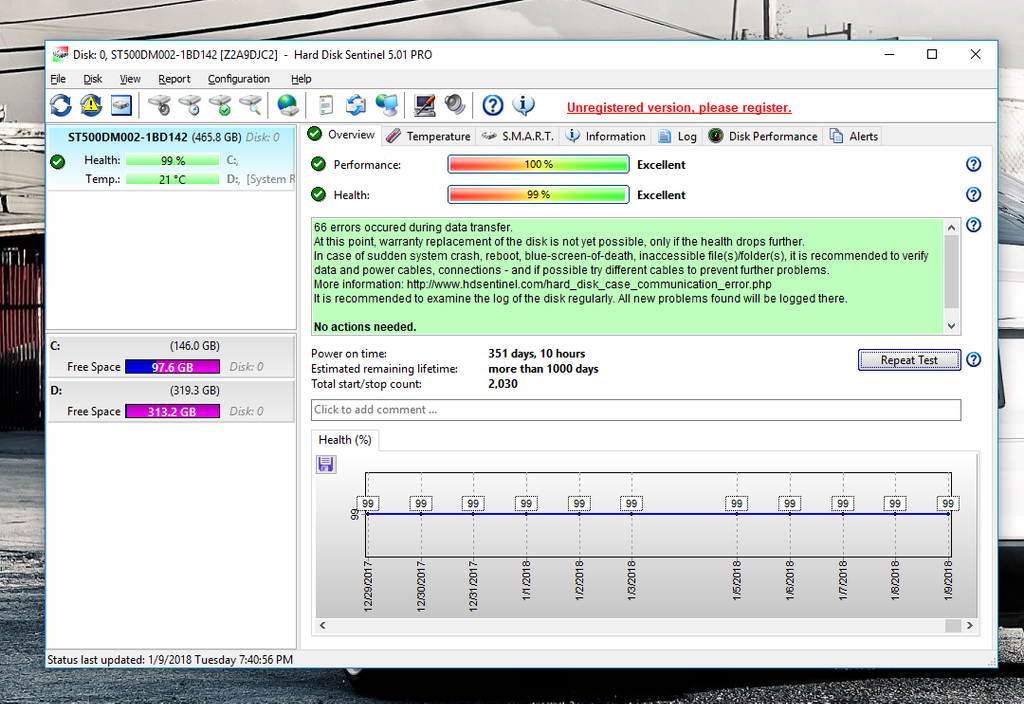
Task: Click the Performance 100 % gradient bar
Action: pos(538,165)
